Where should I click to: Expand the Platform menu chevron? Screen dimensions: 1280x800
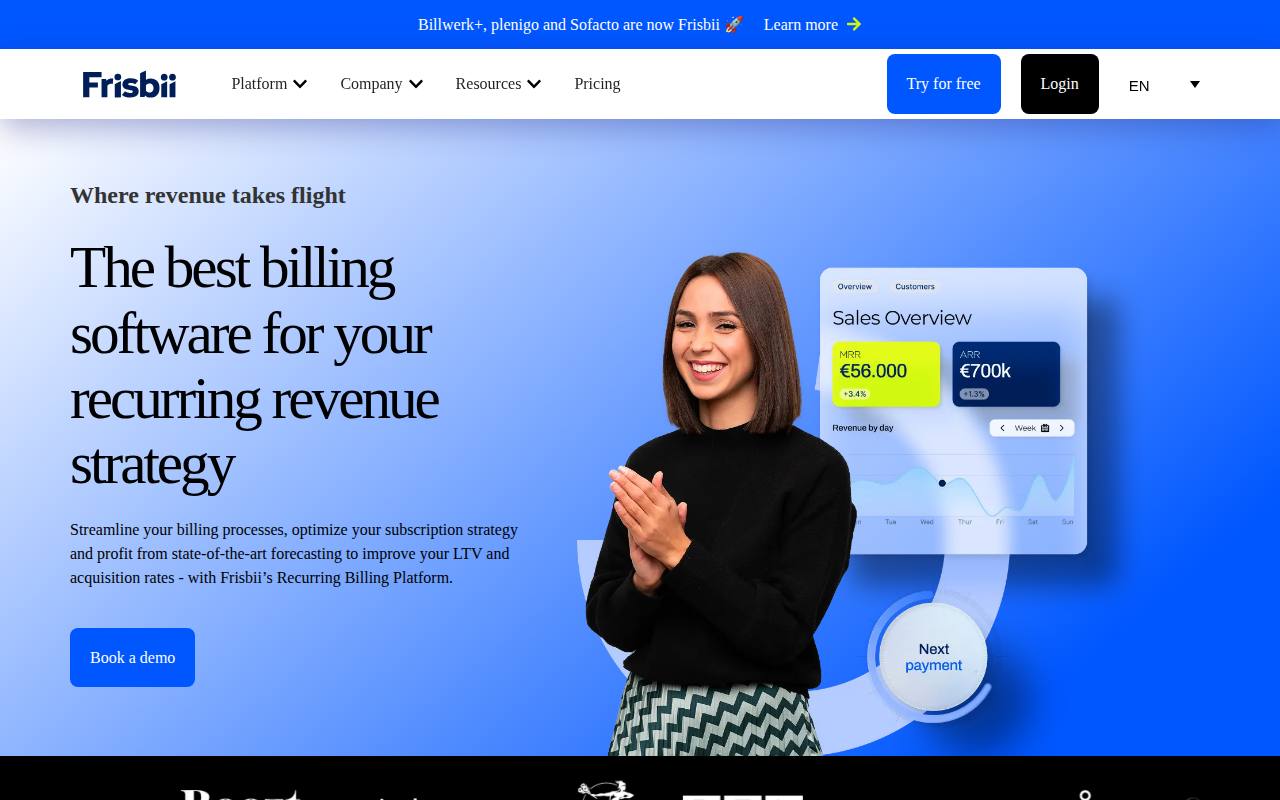[300, 84]
